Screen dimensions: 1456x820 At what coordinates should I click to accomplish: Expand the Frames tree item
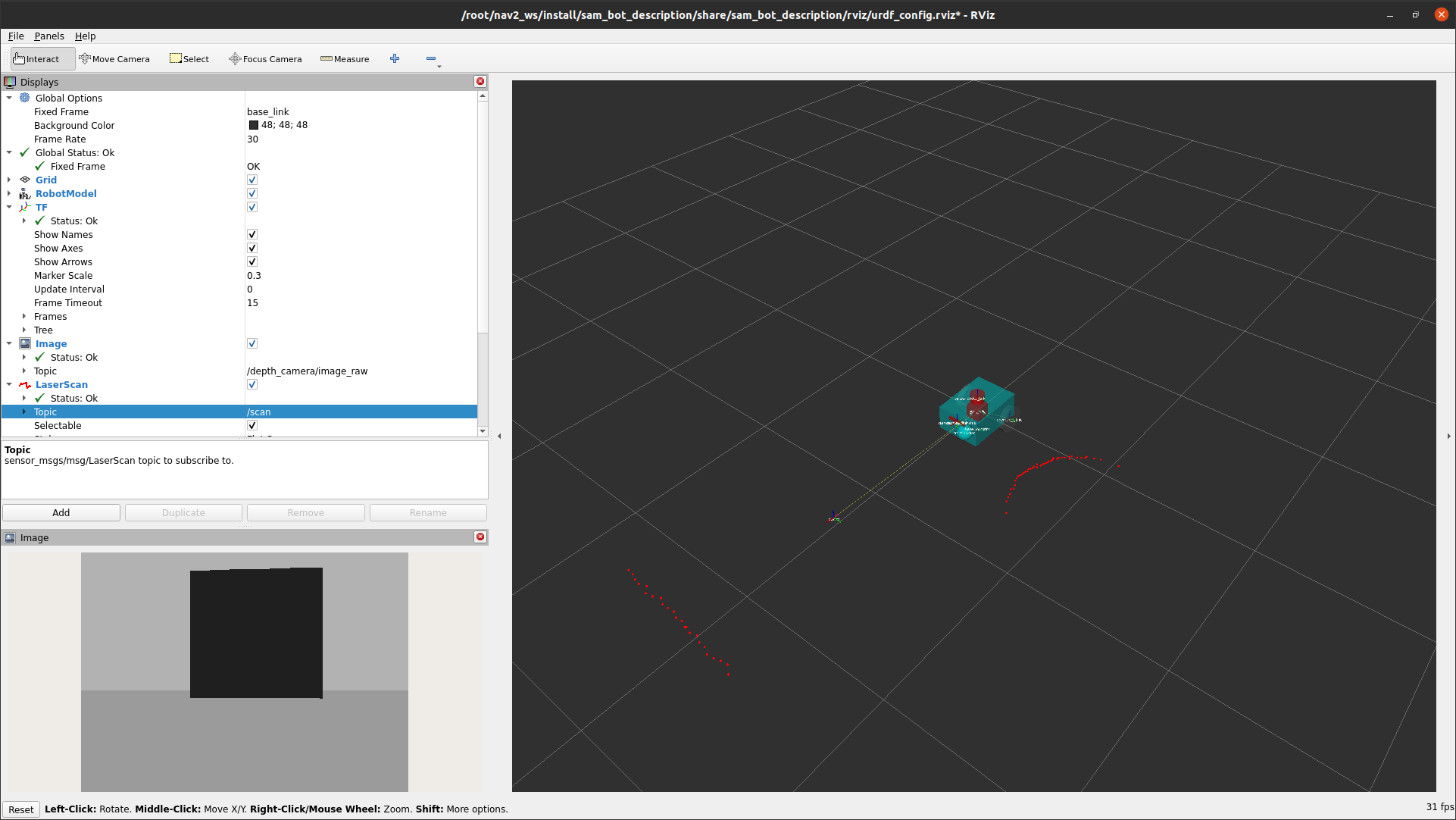[24, 316]
